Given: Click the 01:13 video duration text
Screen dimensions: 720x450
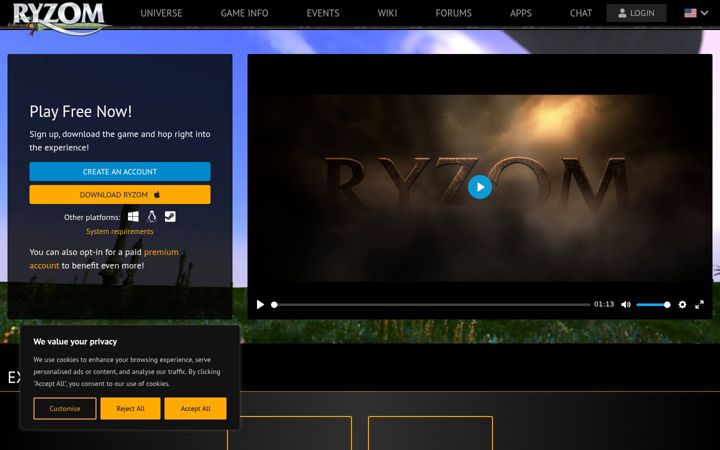Looking at the screenshot, I should pyautogui.click(x=604, y=304).
